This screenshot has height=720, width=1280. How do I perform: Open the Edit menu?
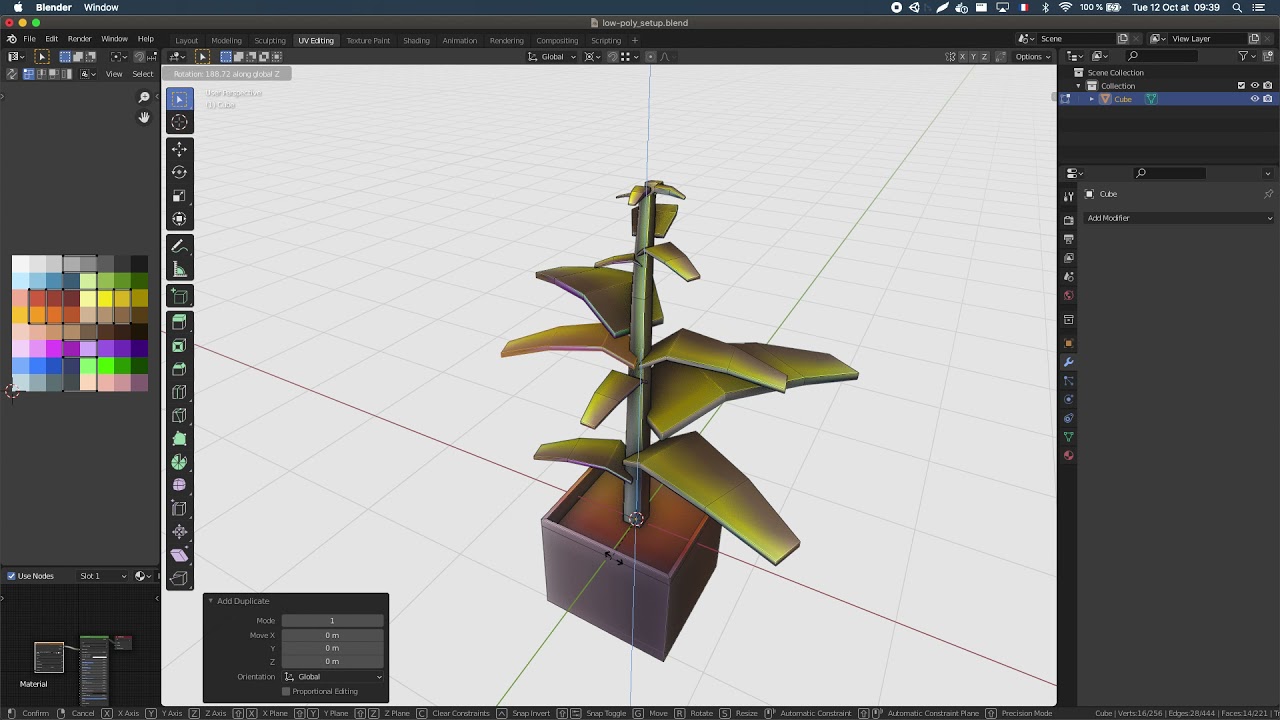51,39
